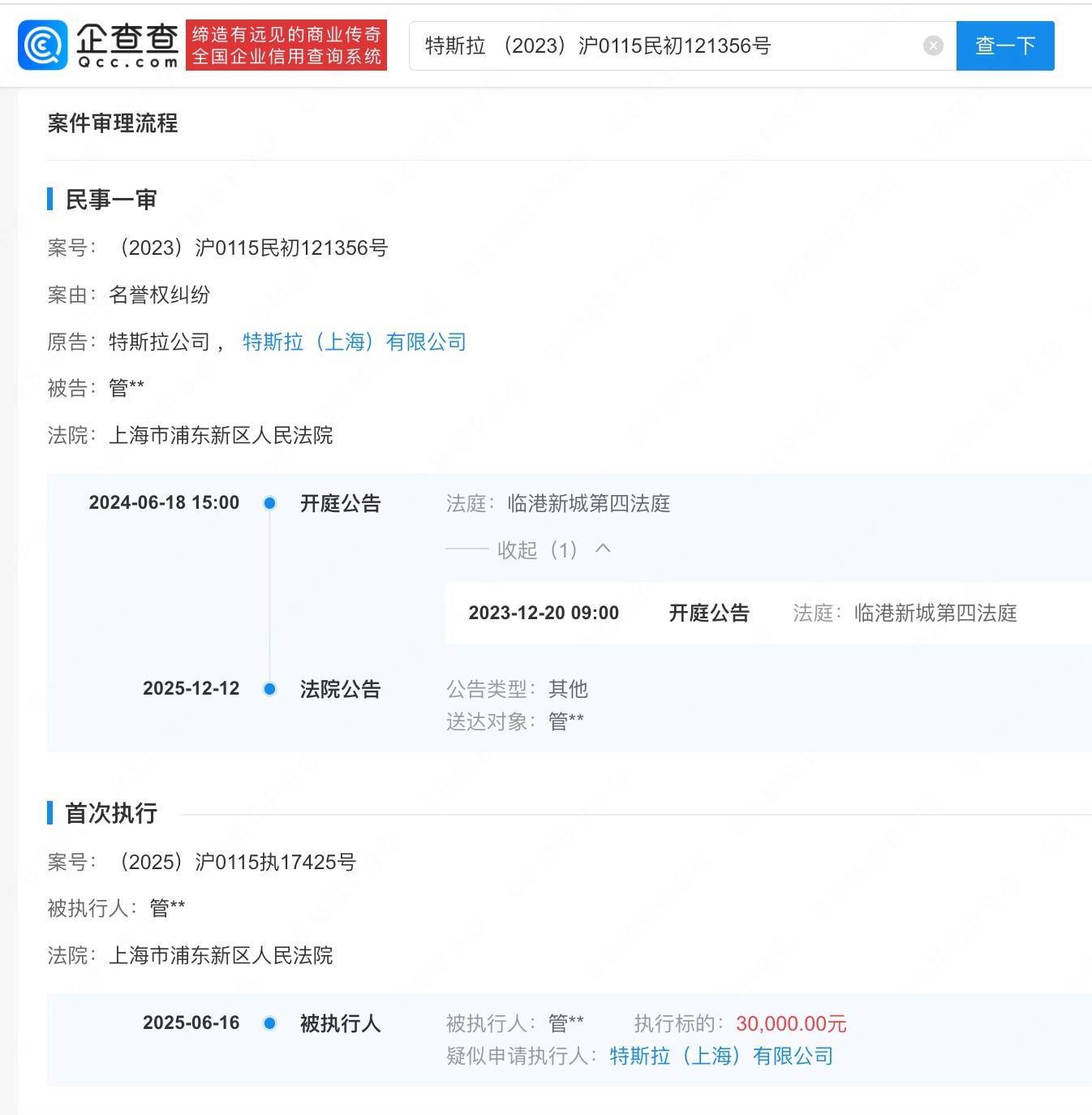The height and width of the screenshot is (1115, 1092).
Task: Select the 2025-12-12 法院公告 timeline dot
Action: pyautogui.click(x=270, y=689)
